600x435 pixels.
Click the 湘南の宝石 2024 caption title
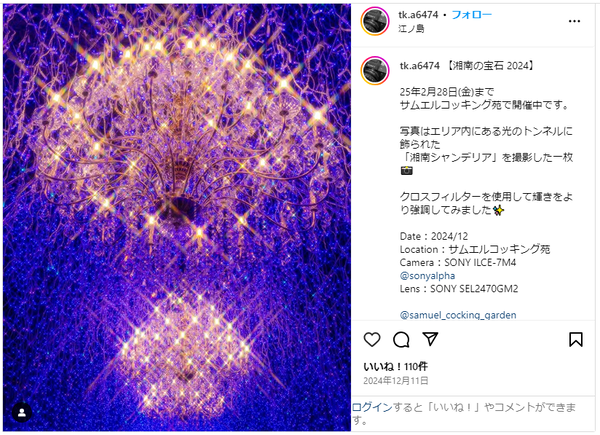point(490,66)
